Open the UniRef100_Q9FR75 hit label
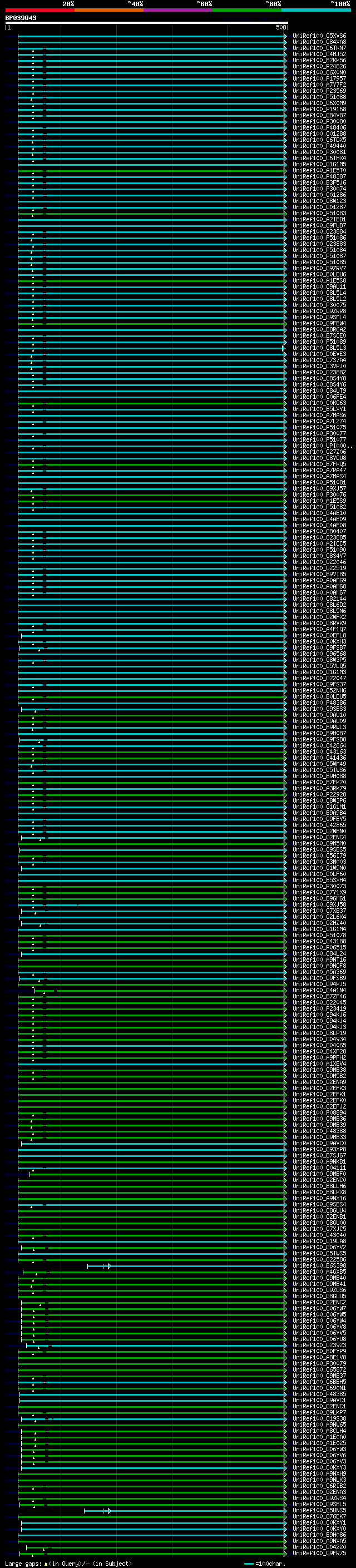 319,1553
